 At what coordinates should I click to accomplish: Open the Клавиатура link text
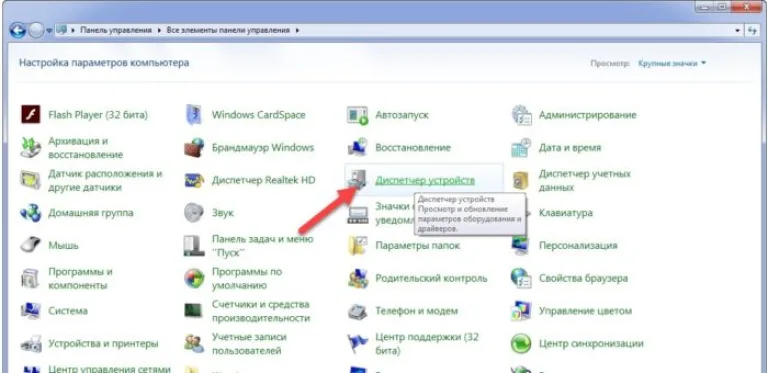click(566, 213)
